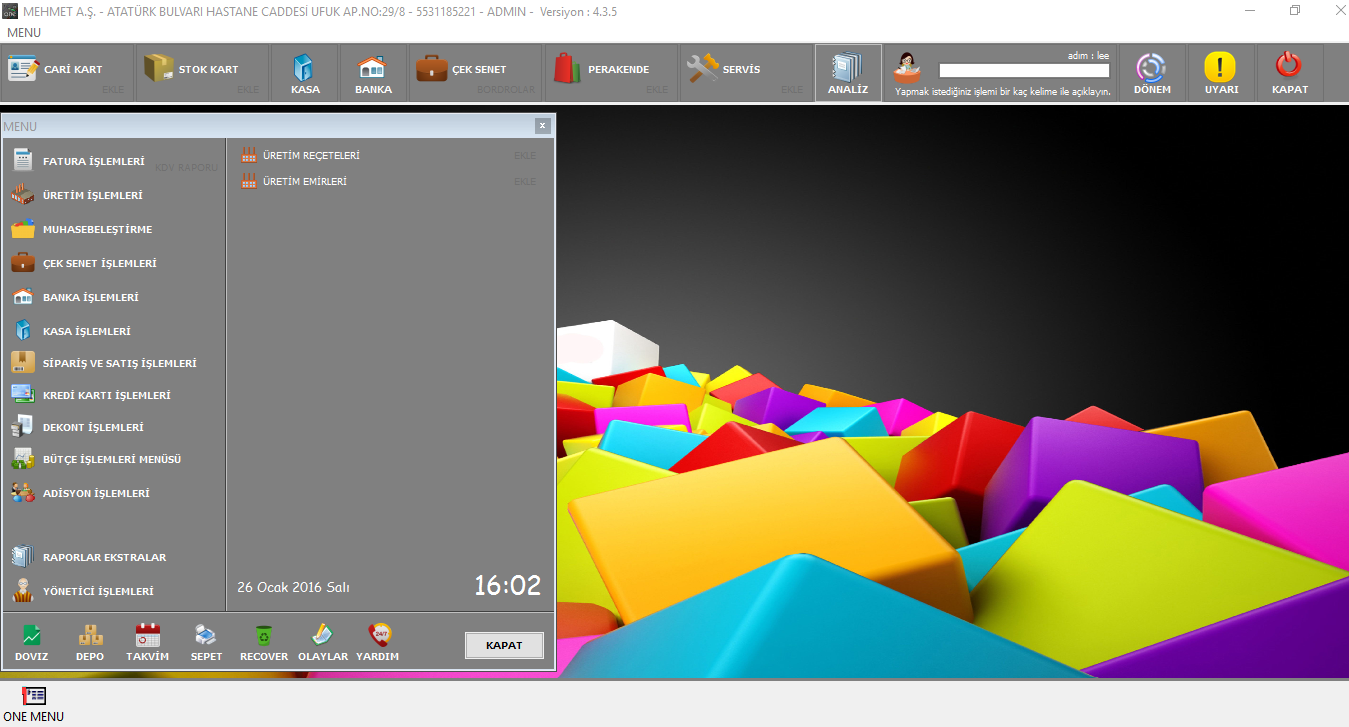The image size is (1349, 727).
Task: Select Fatura İşlemleri in menu list
Action: click(93, 161)
